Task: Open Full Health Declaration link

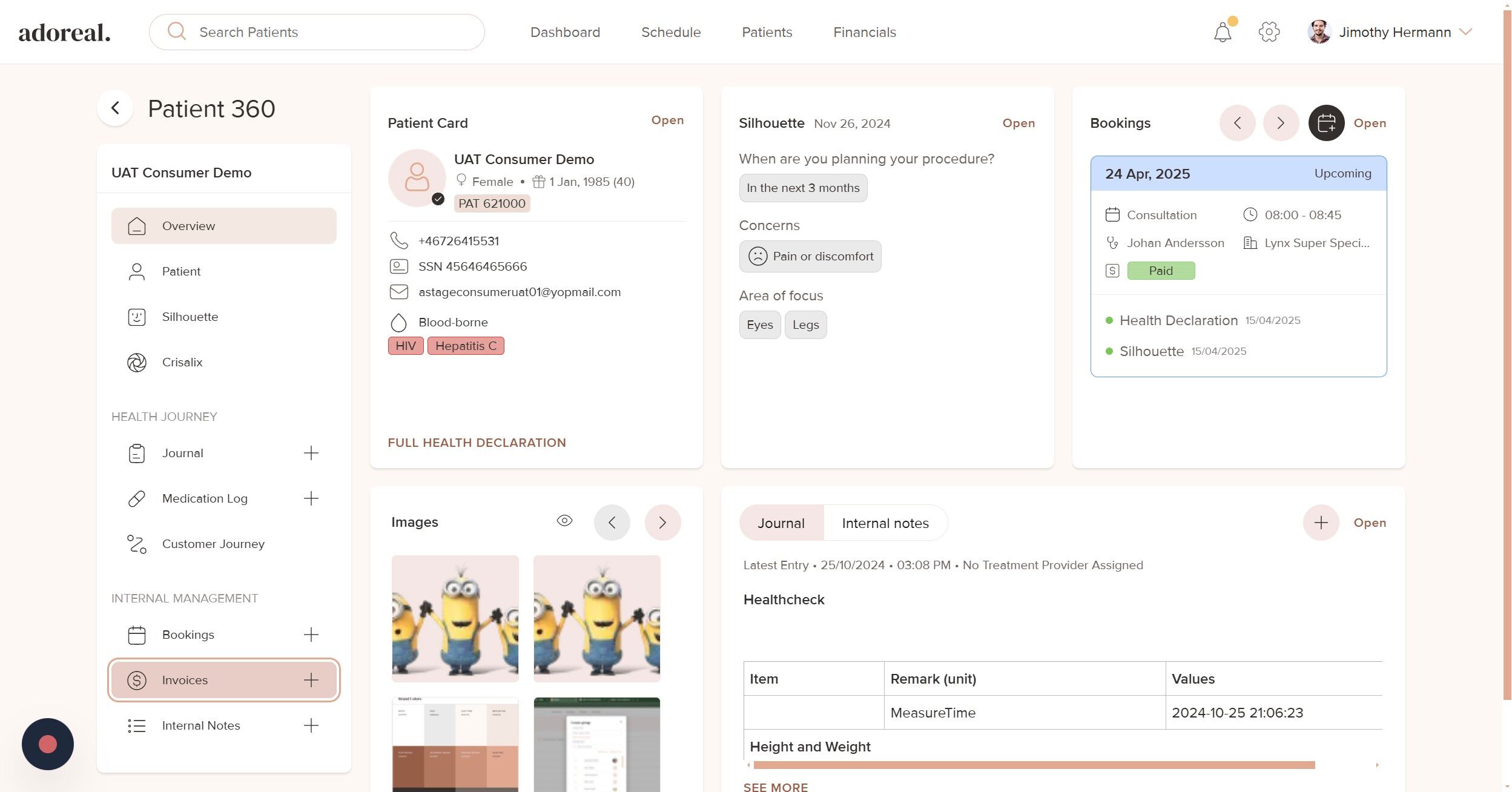Action: pos(477,443)
